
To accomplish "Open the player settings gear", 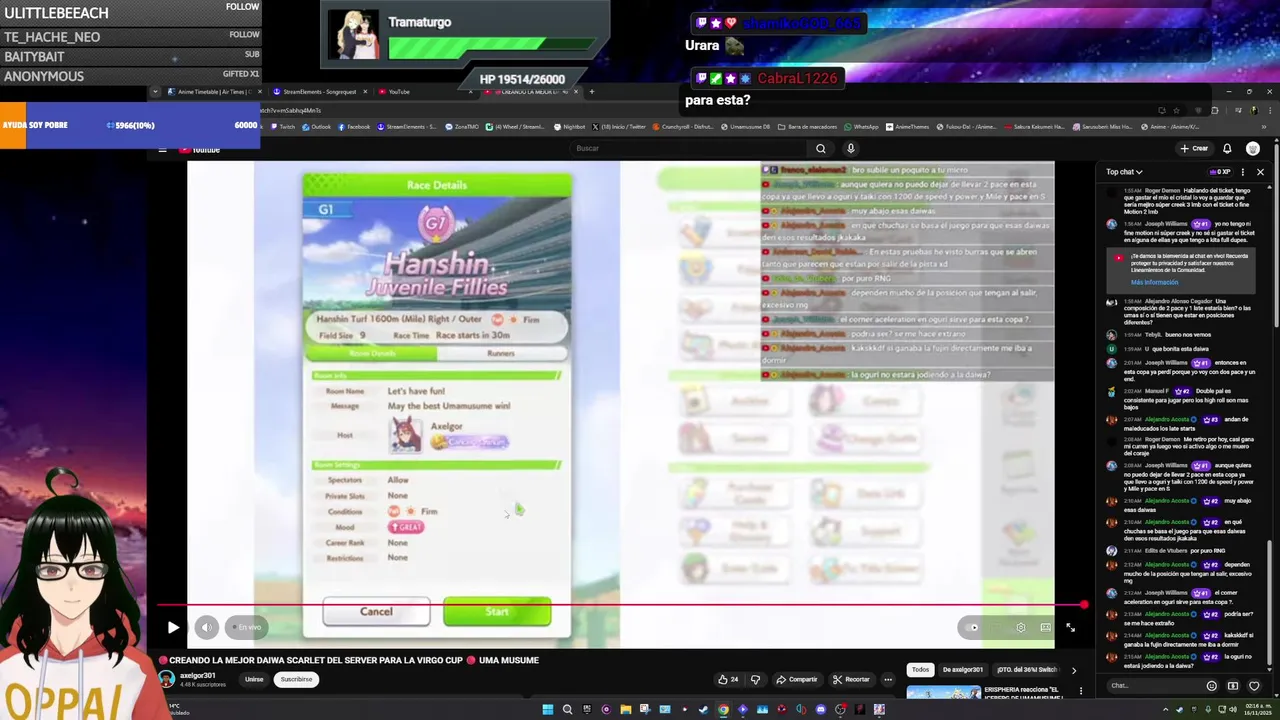I will click(x=1020, y=628).
